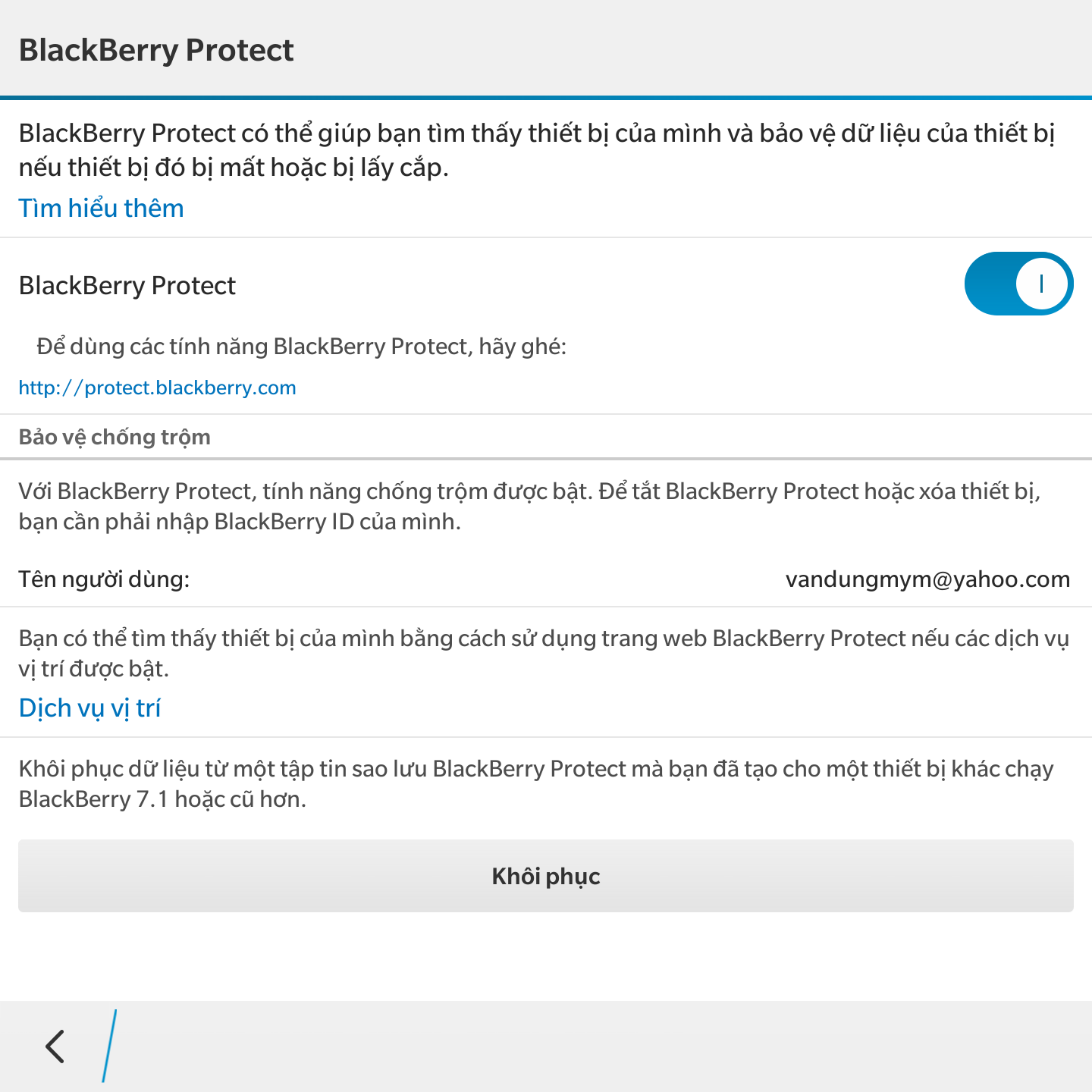The height and width of the screenshot is (1092, 1092).
Task: Open the "Tìm hiểu thêm" link
Action: (x=101, y=208)
